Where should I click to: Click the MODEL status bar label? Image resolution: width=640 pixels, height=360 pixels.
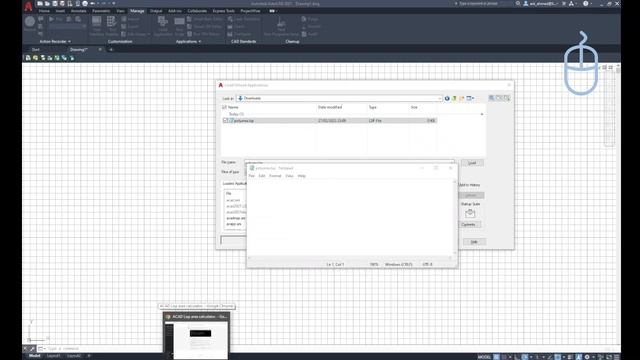click(484, 357)
